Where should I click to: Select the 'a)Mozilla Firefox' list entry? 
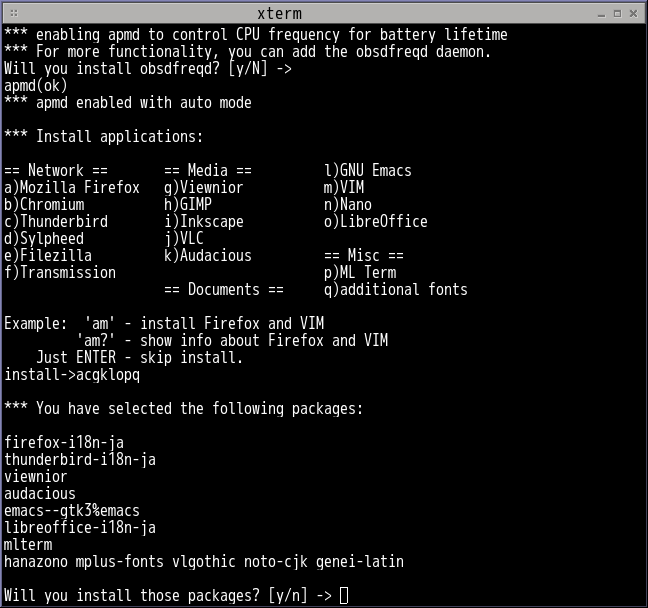coord(72,188)
